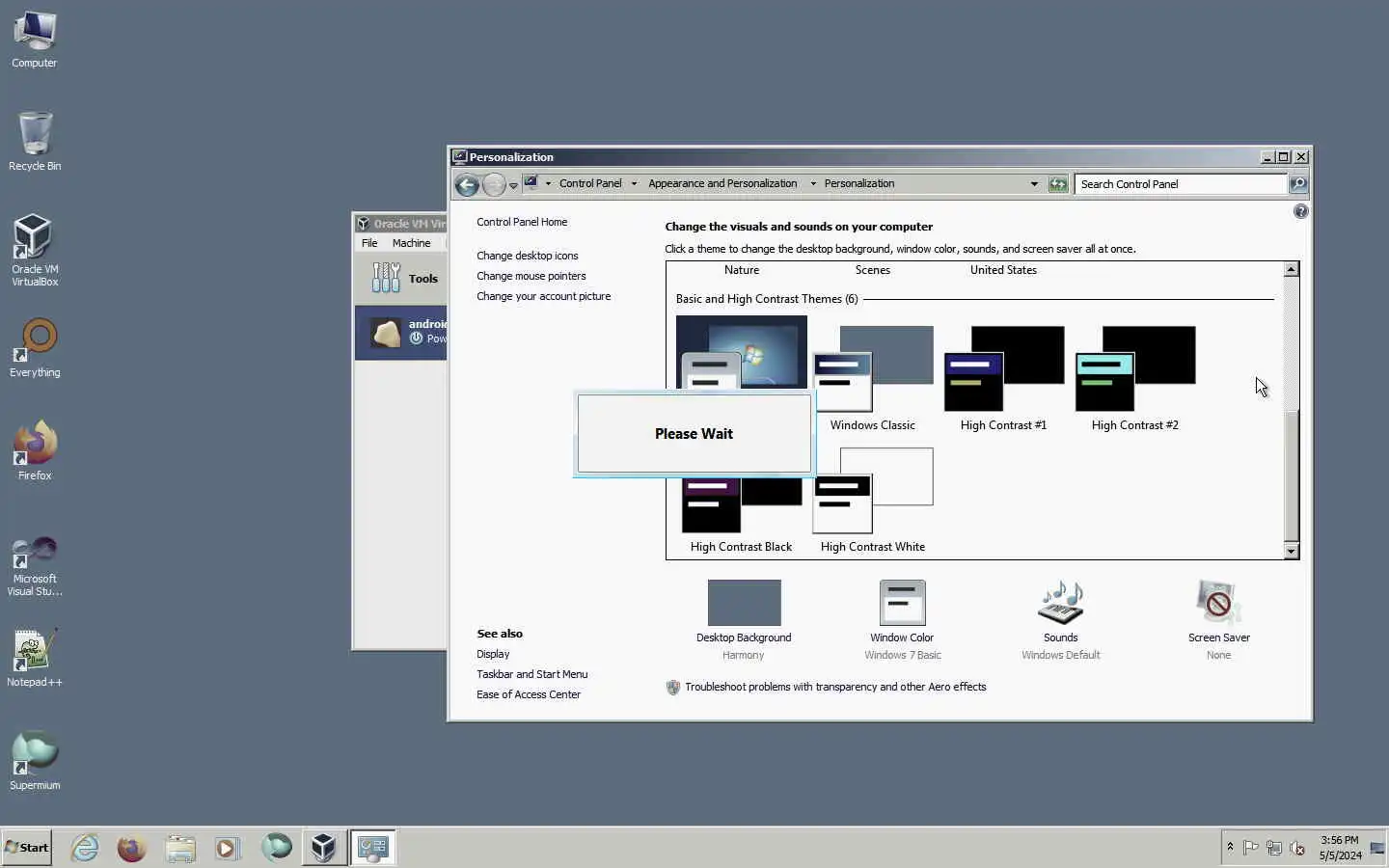
Task: Open the recent pages dropdown arrow
Action: pyautogui.click(x=513, y=185)
